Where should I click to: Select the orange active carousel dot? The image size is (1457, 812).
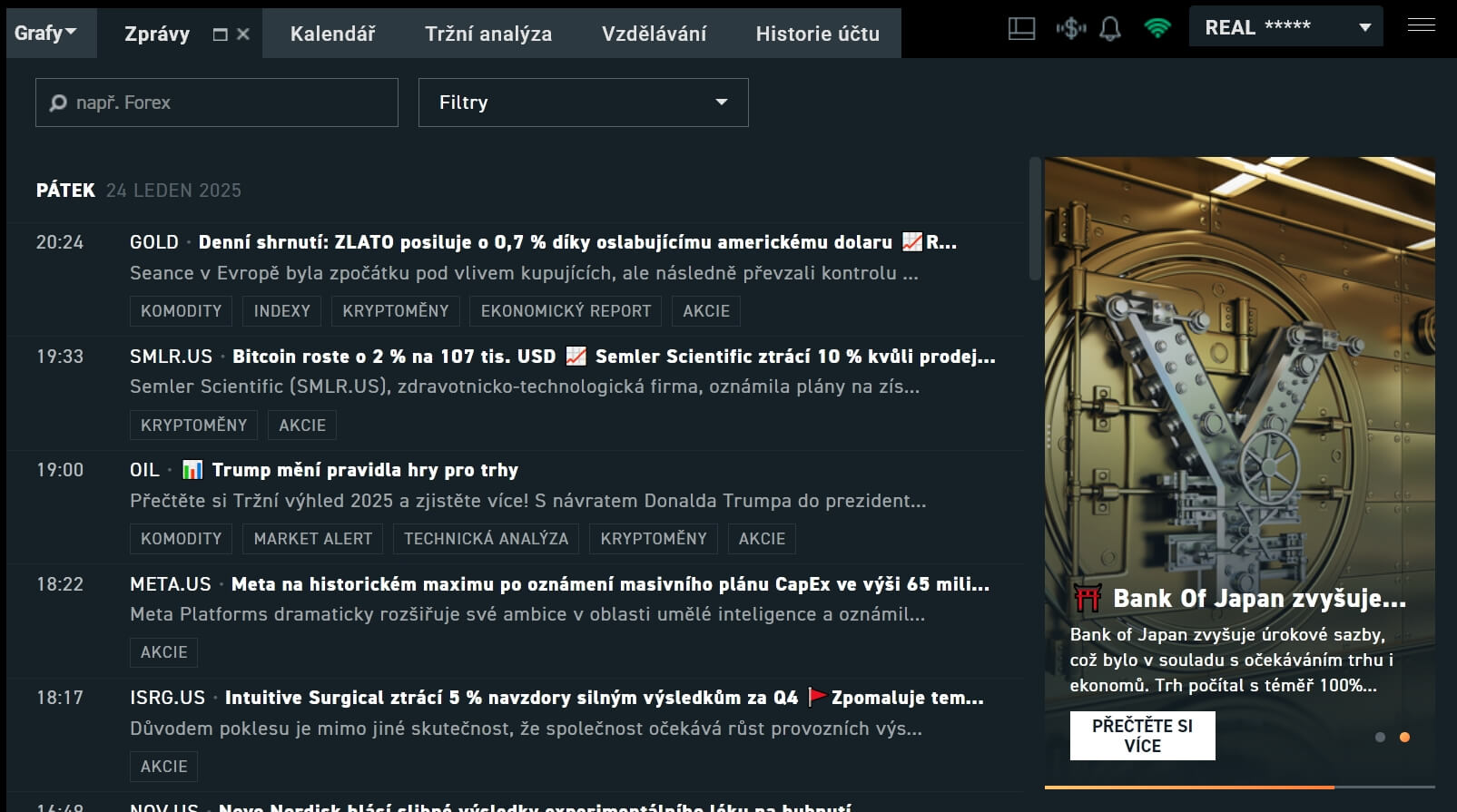click(x=1404, y=738)
